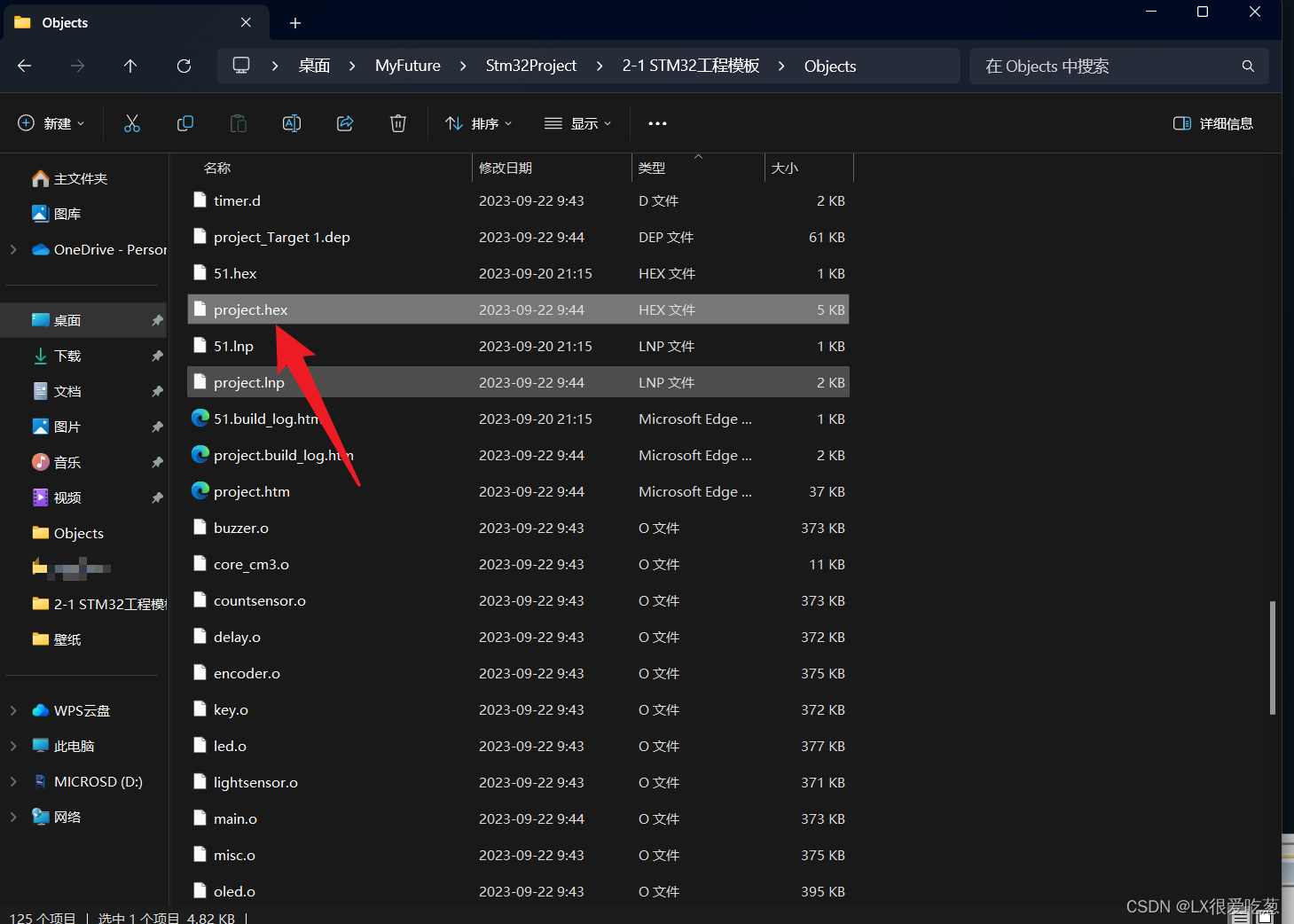Open the View display dropdown
This screenshot has width=1294, height=924.
[x=578, y=123]
